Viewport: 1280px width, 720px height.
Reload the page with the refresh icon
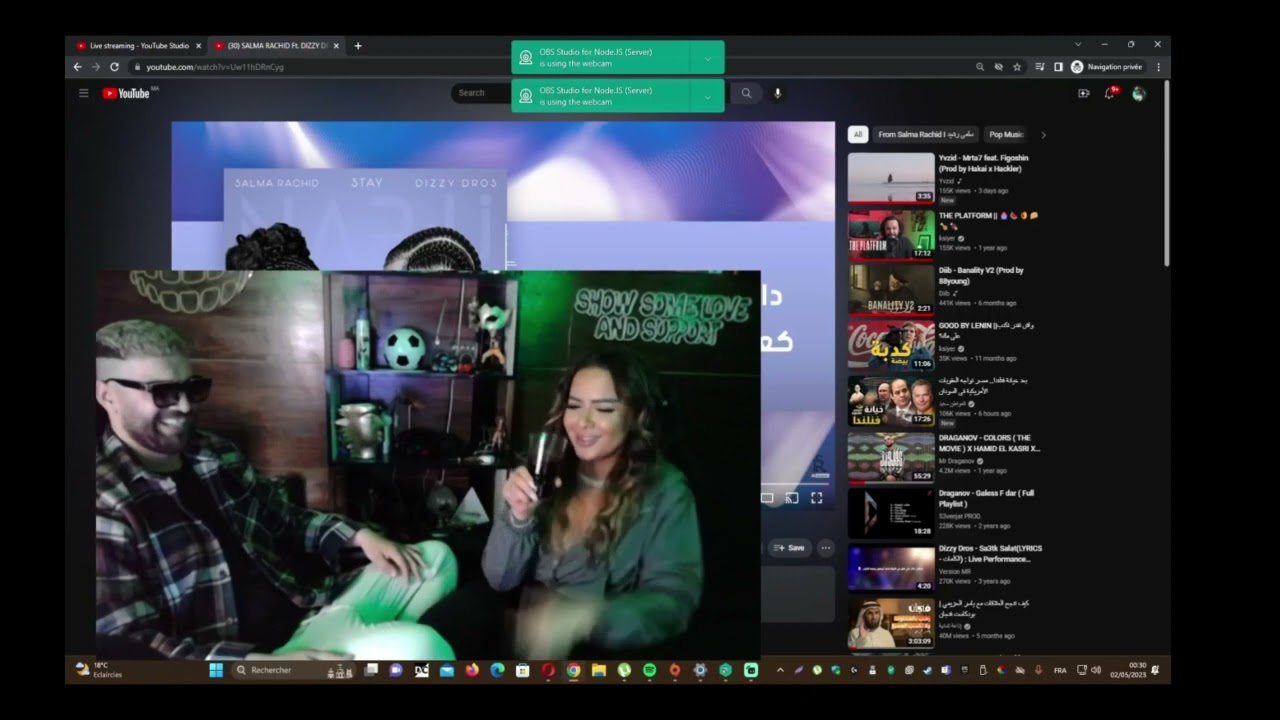114,67
